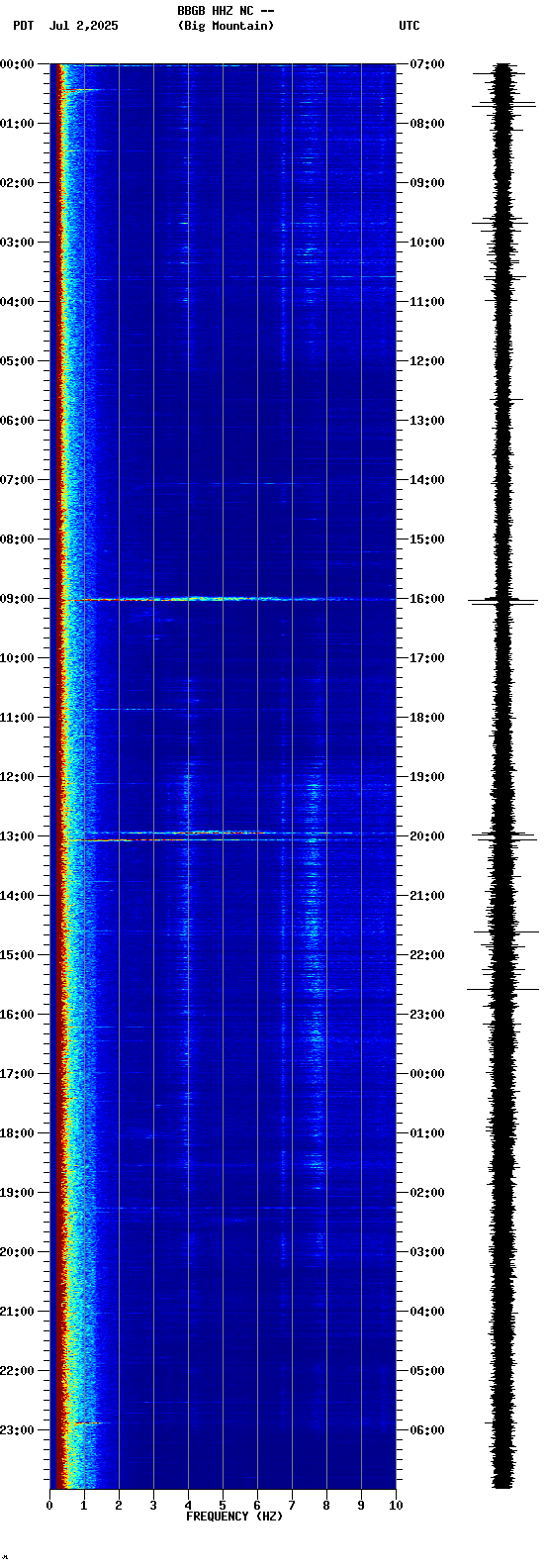Click PDT time label 22:00
Screen dimensions: 546x1568
[x=18, y=1371]
